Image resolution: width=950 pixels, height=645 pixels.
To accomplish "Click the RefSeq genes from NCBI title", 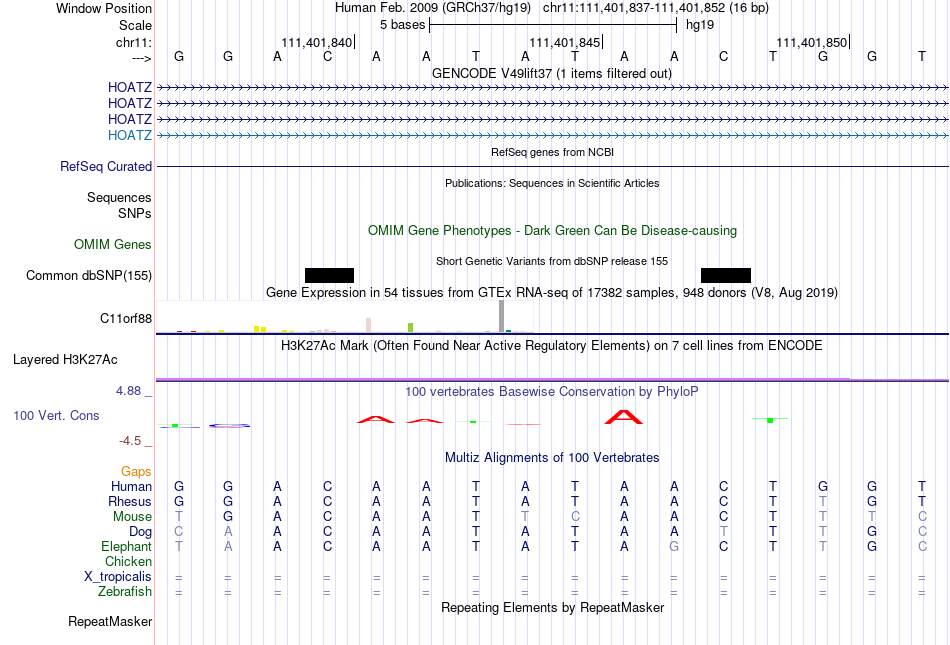I will (x=552, y=152).
